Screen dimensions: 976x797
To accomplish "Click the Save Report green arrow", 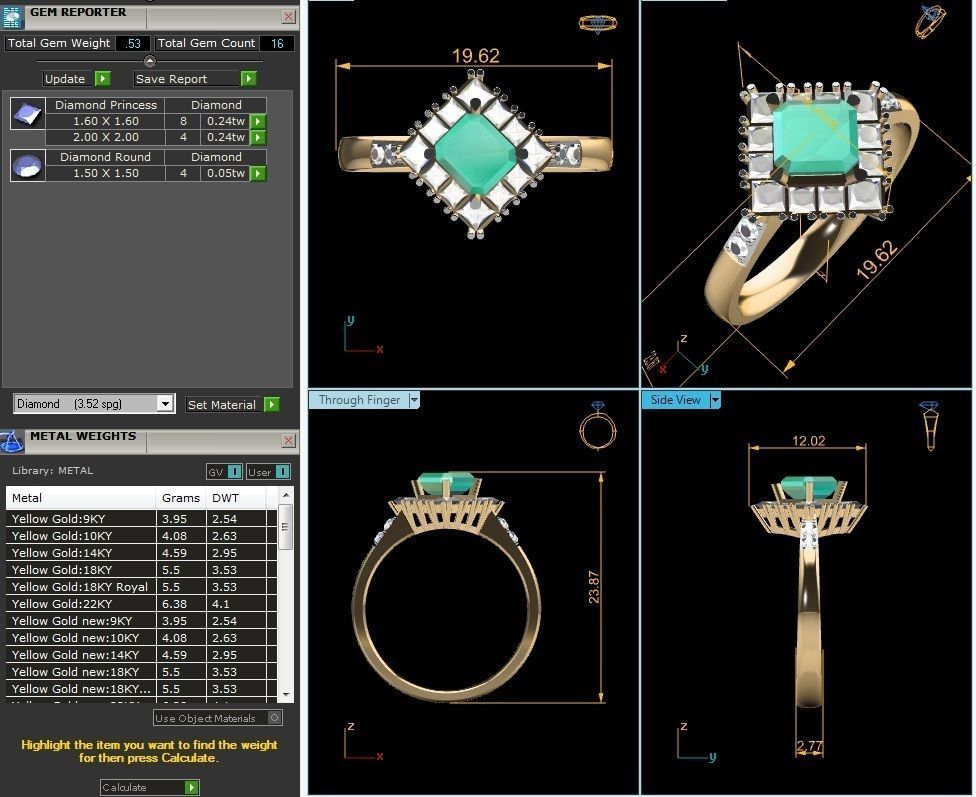I will 248,78.
